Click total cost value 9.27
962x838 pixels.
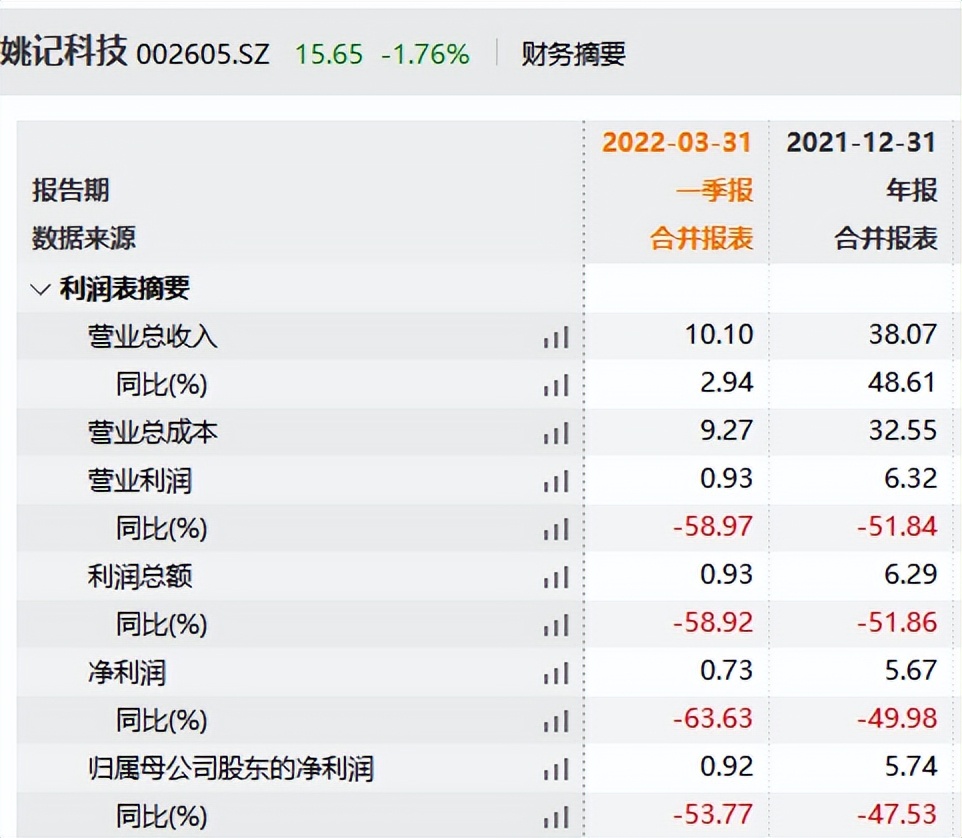click(726, 431)
